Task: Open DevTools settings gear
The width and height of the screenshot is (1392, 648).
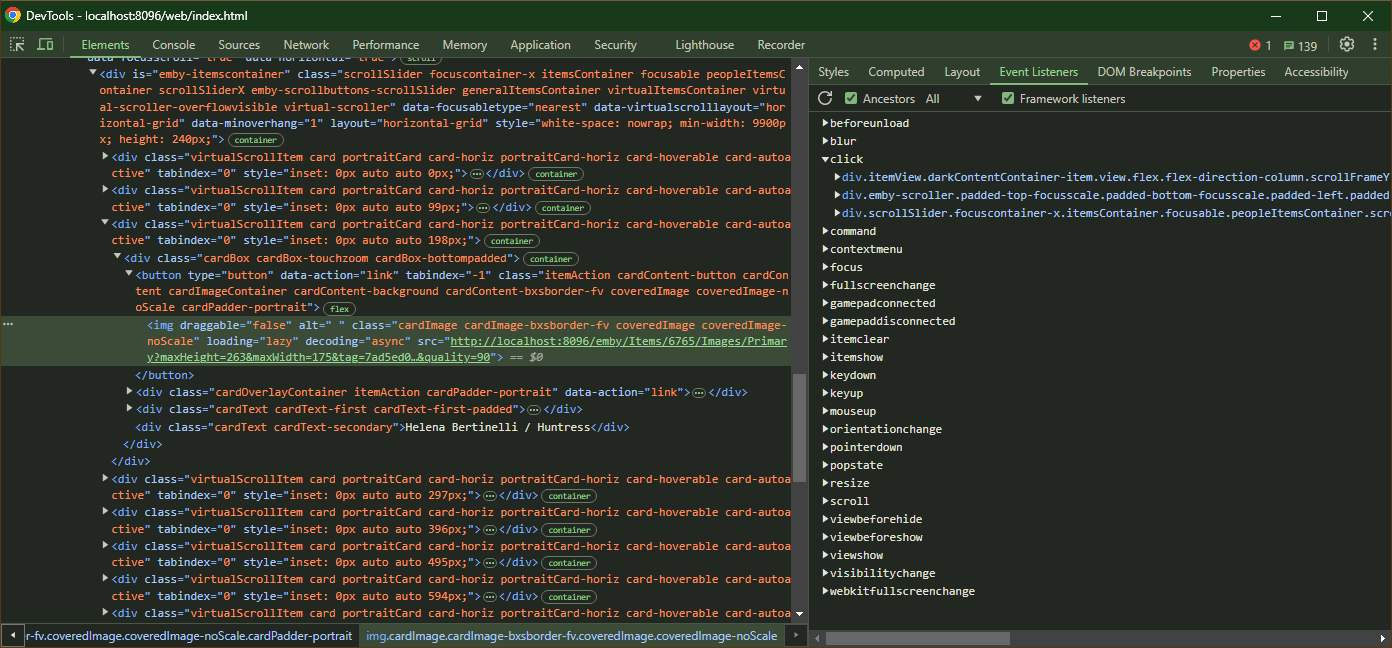Action: (x=1346, y=45)
